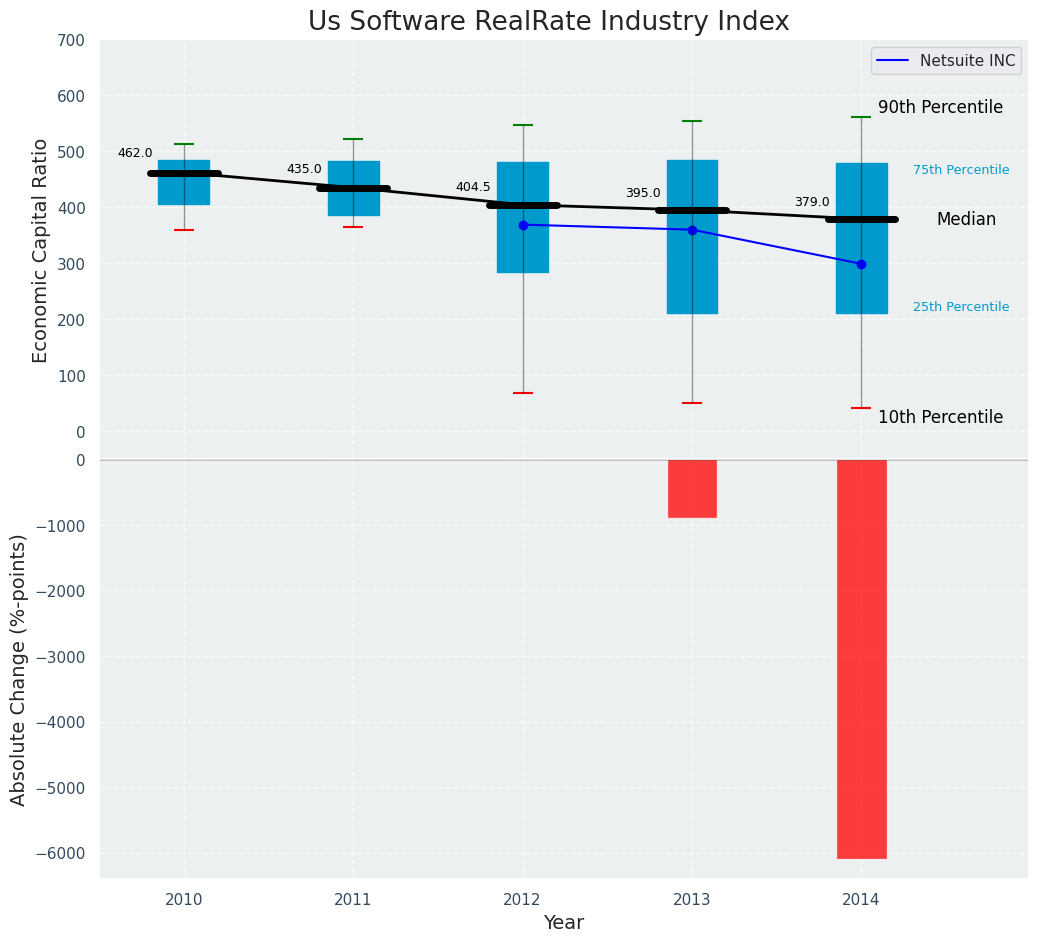Click the 10th Percentile annotation
The height and width of the screenshot is (942, 1039).
tap(940, 417)
